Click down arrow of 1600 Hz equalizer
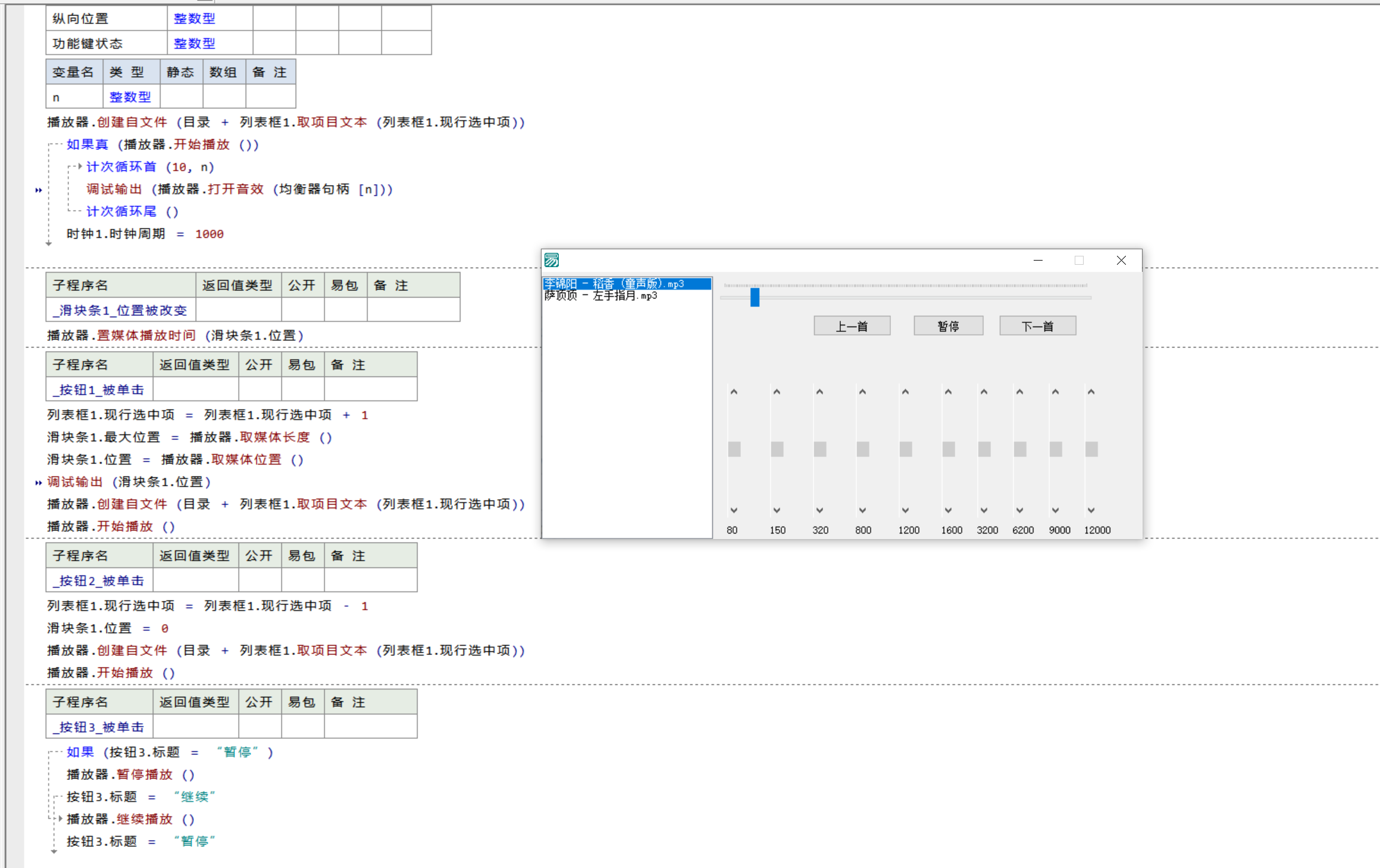This screenshot has height=868, width=1380. [x=948, y=510]
